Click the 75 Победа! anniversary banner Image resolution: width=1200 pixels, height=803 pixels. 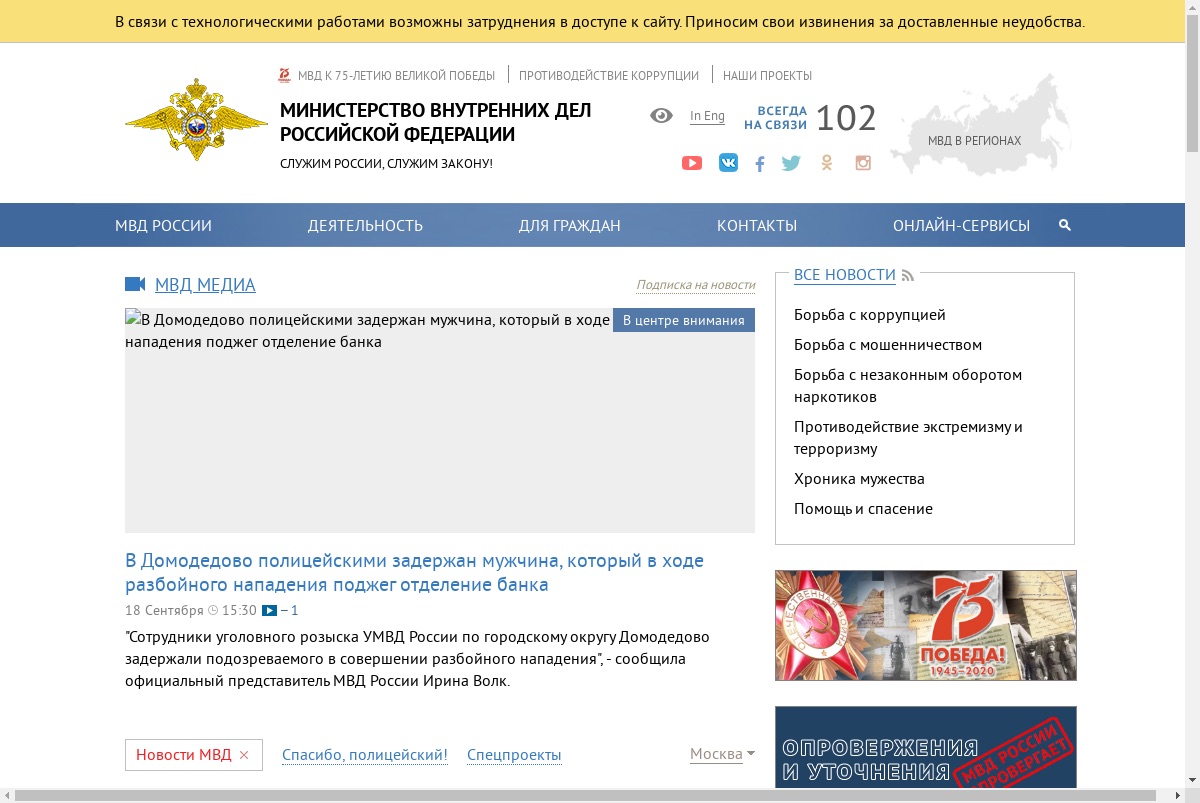pos(926,625)
